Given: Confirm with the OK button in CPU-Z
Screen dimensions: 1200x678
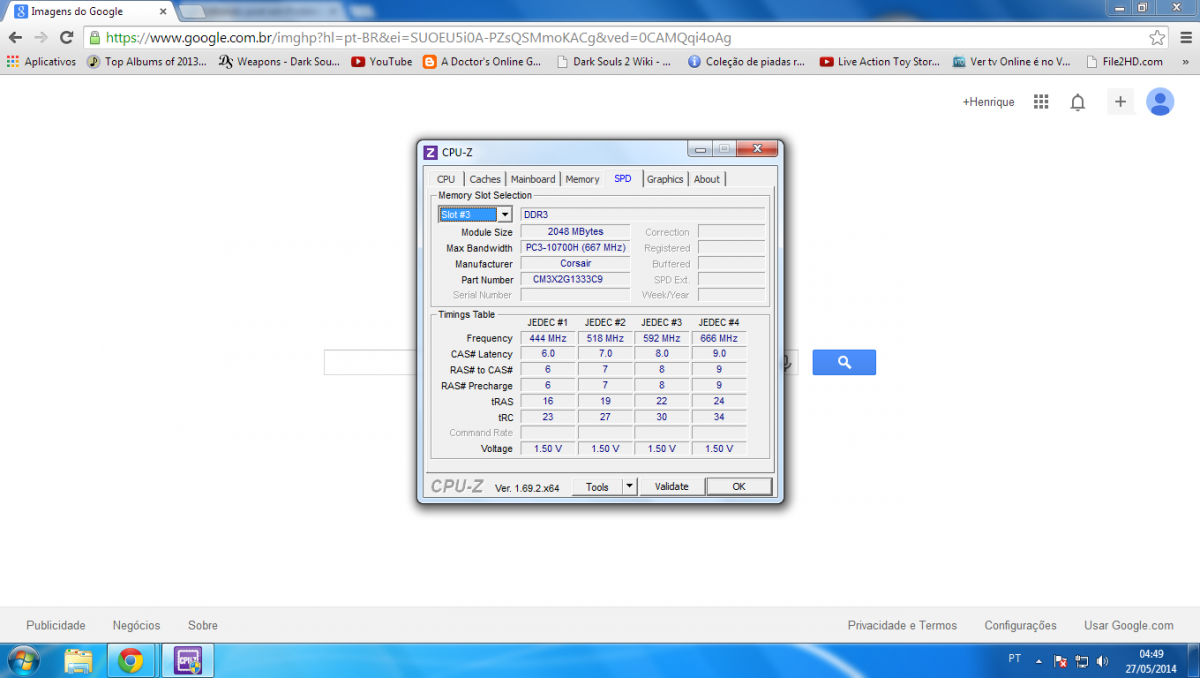Looking at the screenshot, I should (739, 487).
